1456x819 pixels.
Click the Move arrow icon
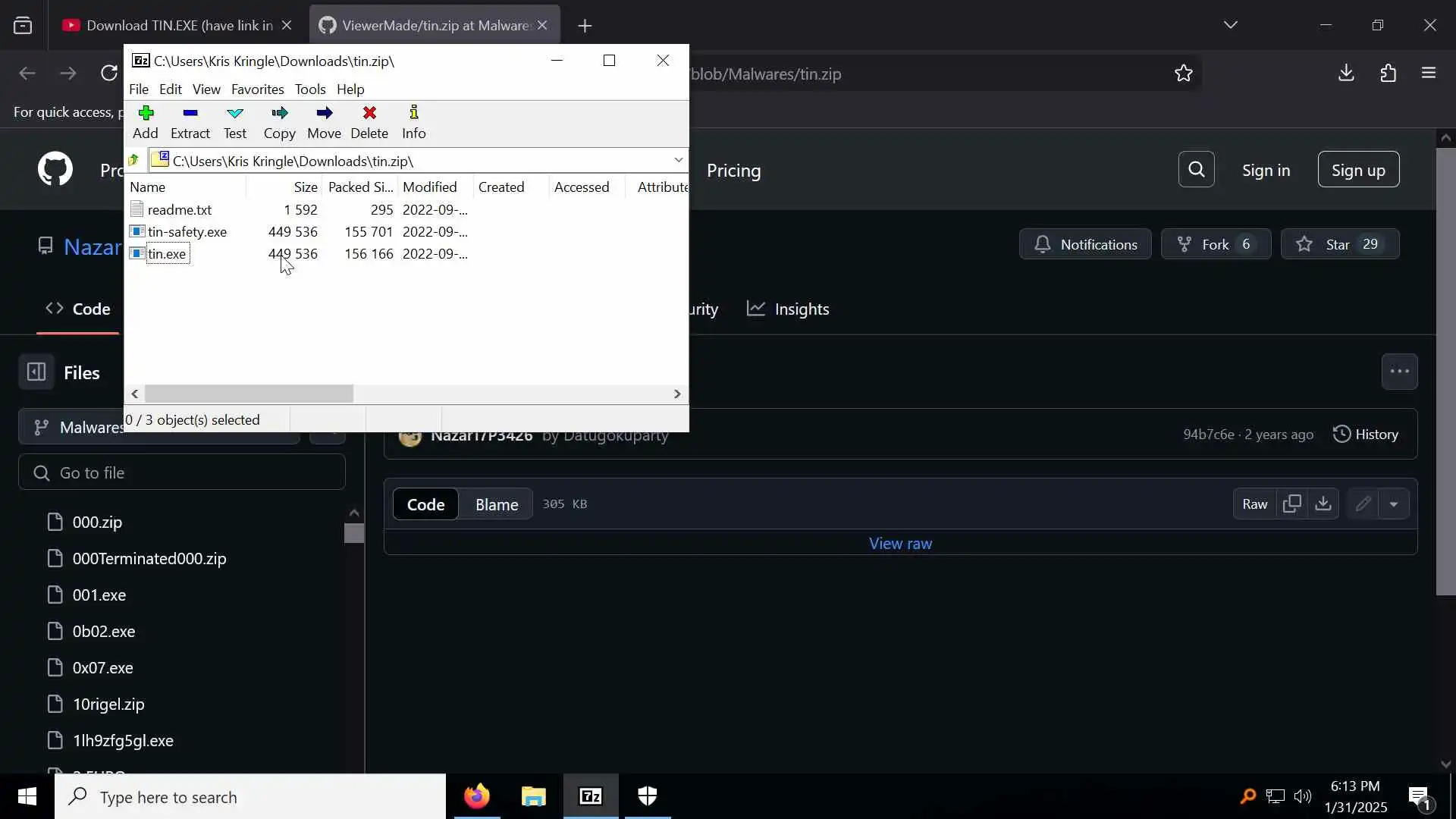324,114
